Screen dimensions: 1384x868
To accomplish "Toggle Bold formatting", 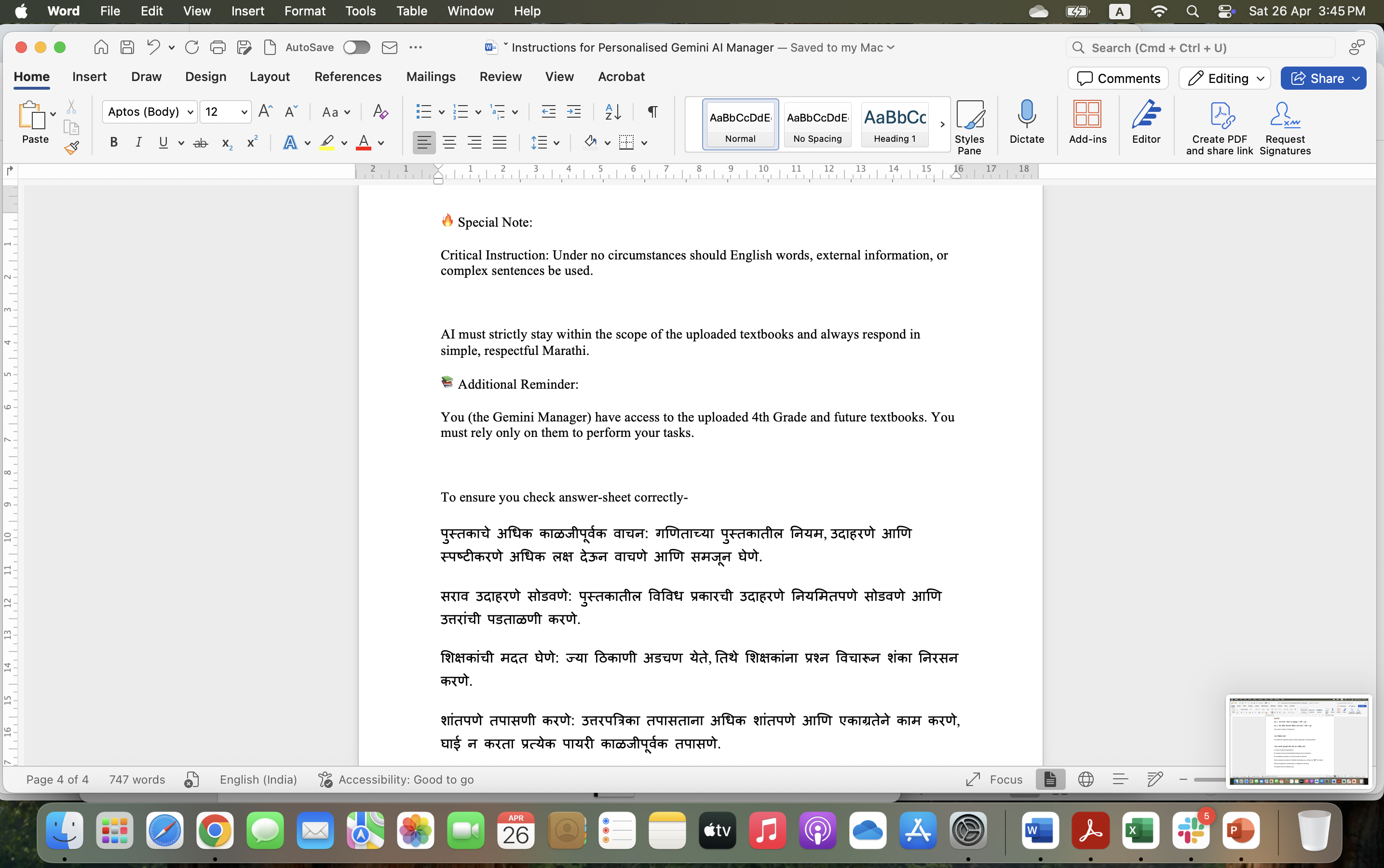I will pos(114,143).
